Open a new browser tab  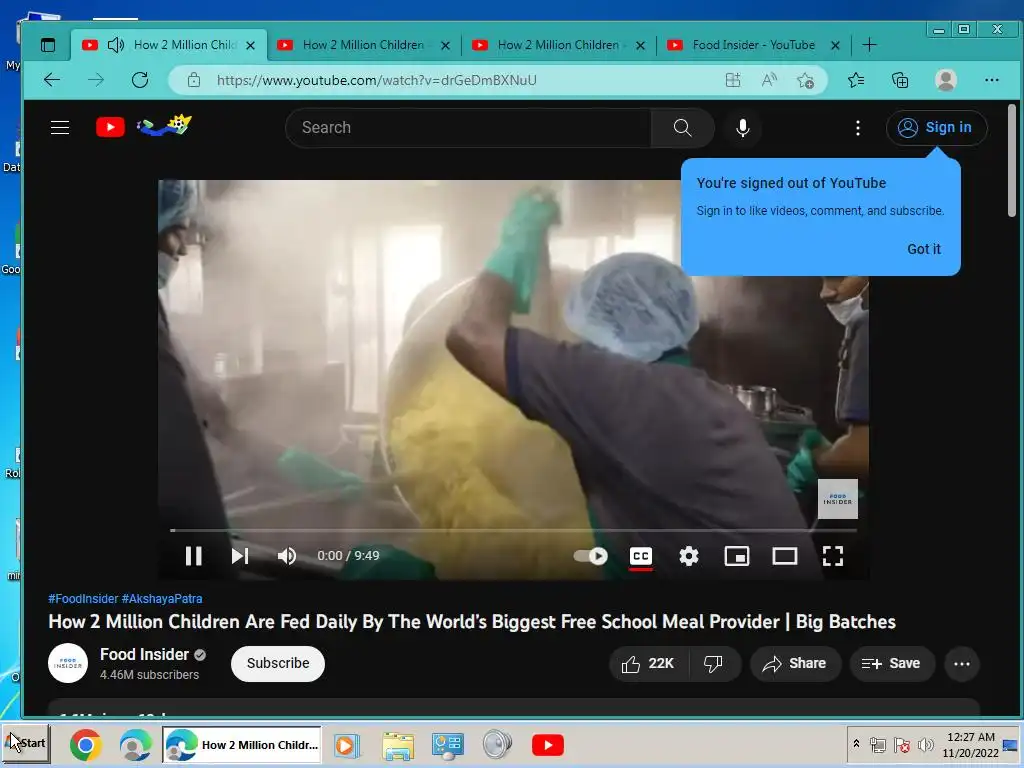pos(869,45)
